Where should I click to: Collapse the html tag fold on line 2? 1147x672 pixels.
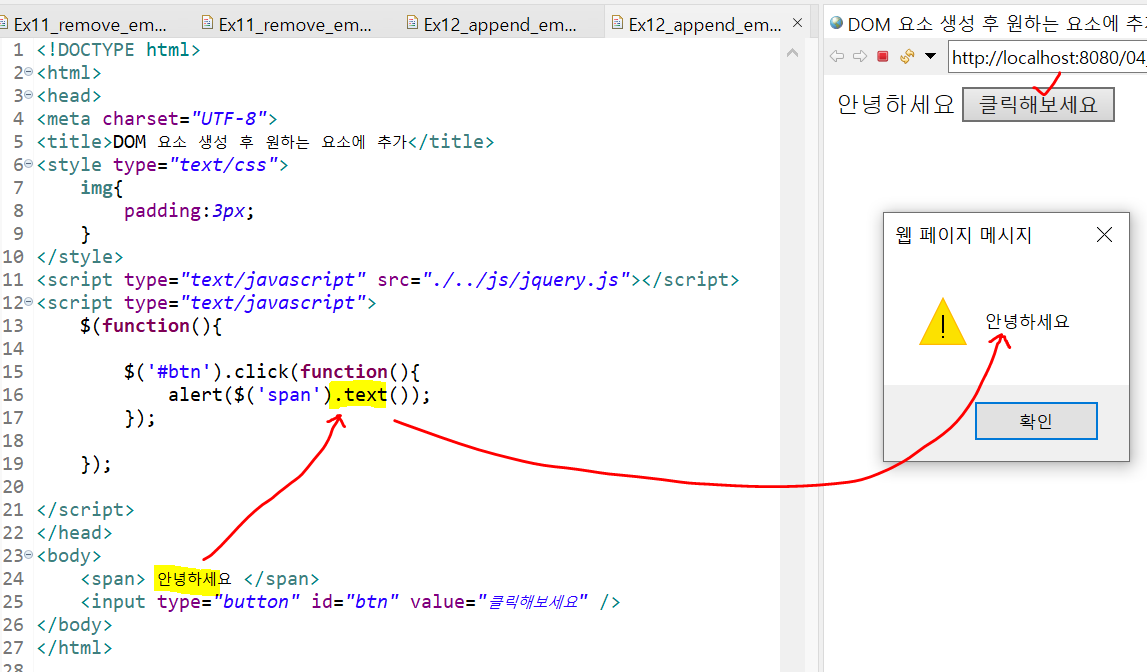(29, 72)
